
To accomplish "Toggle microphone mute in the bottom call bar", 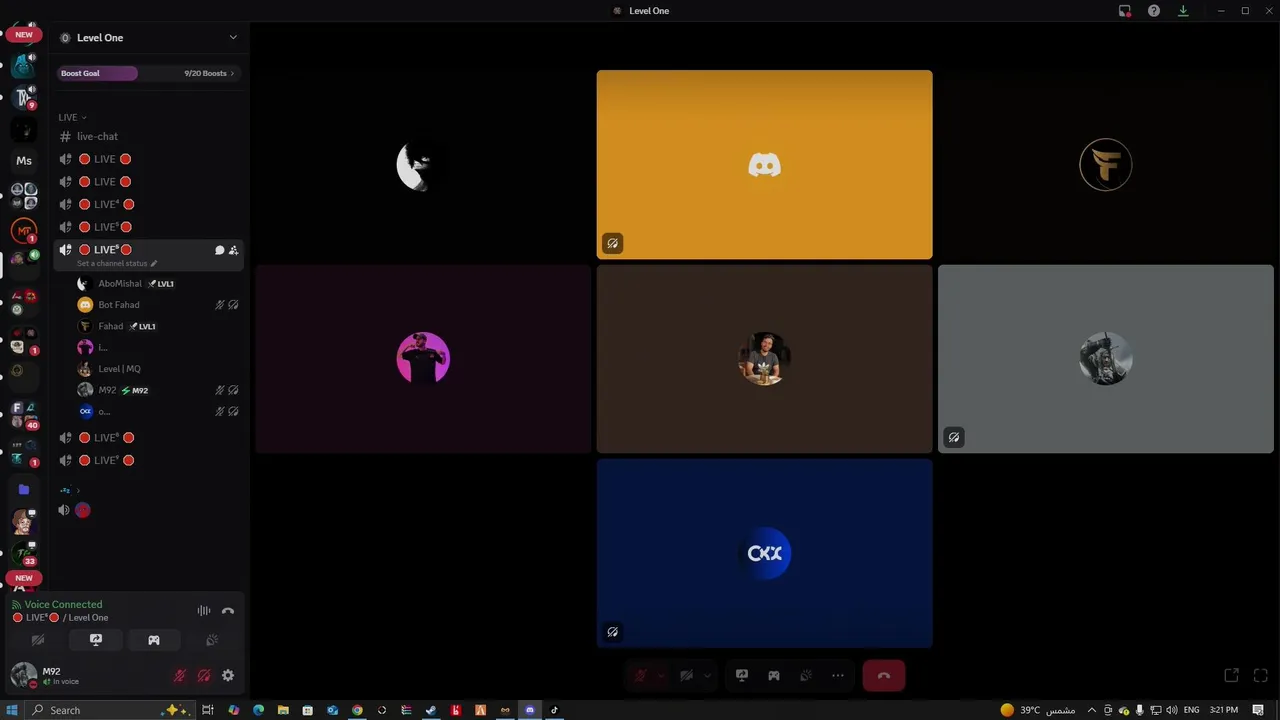I will click(x=640, y=676).
